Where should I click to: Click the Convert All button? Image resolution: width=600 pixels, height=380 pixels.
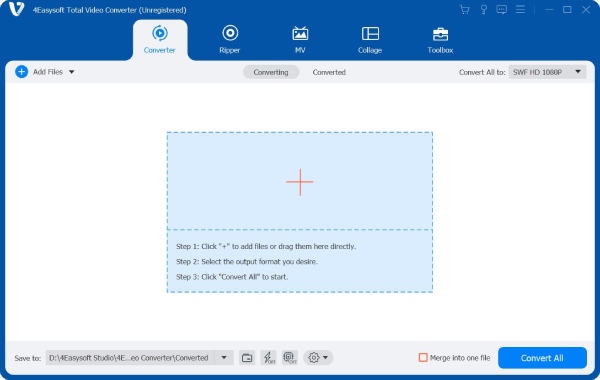(x=542, y=358)
